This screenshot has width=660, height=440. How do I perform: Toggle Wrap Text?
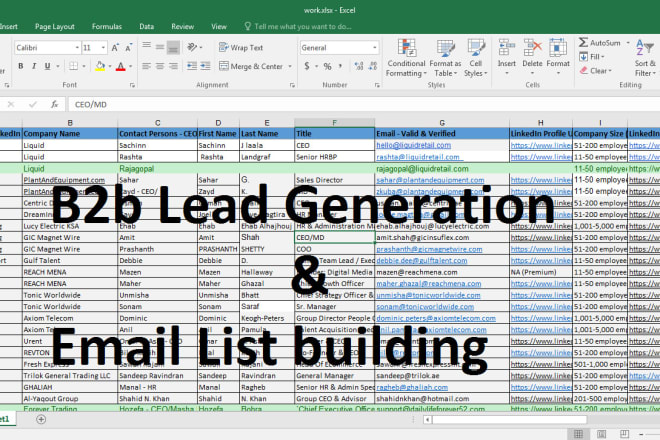(x=241, y=48)
